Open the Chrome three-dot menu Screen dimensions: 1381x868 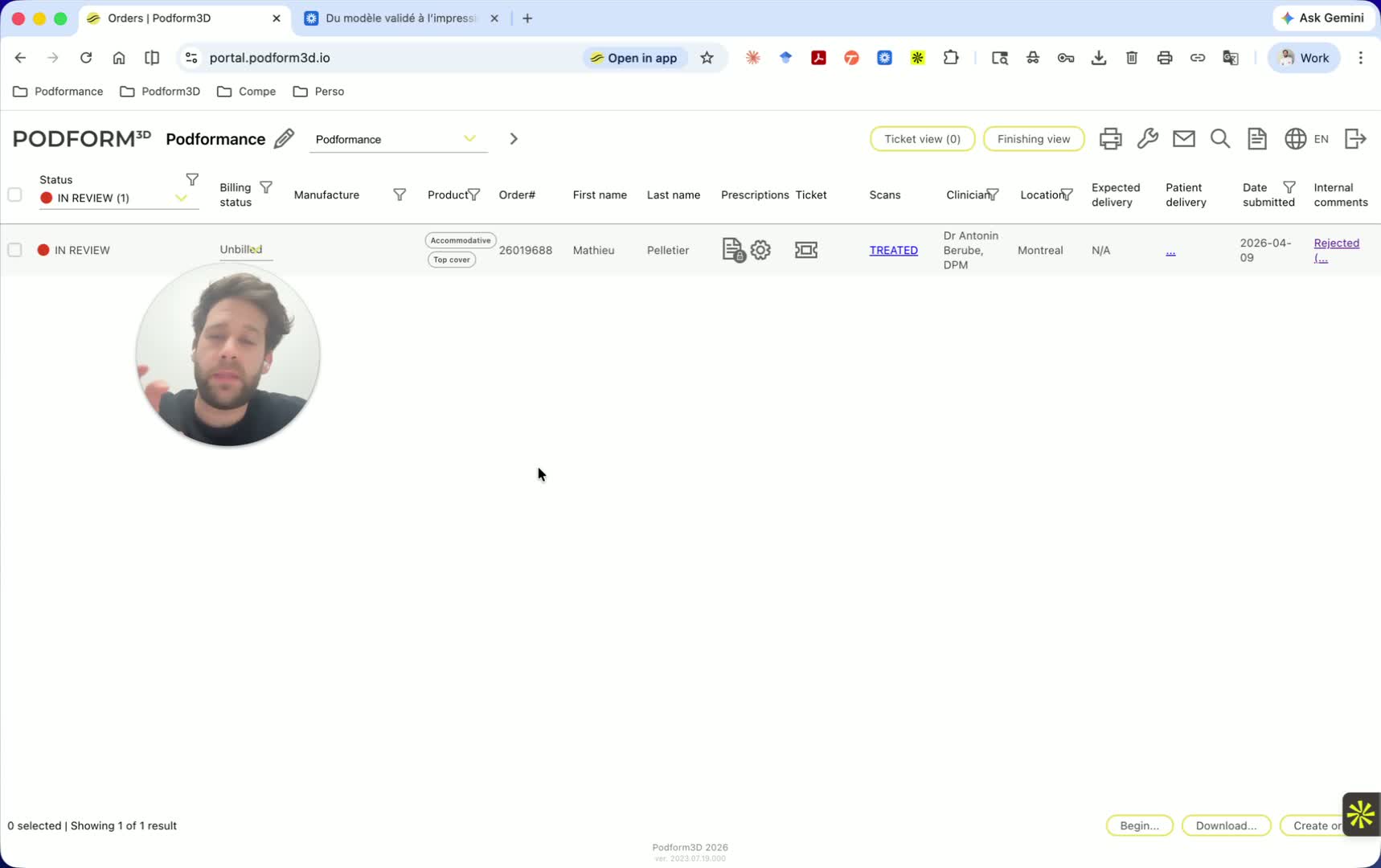point(1361,58)
